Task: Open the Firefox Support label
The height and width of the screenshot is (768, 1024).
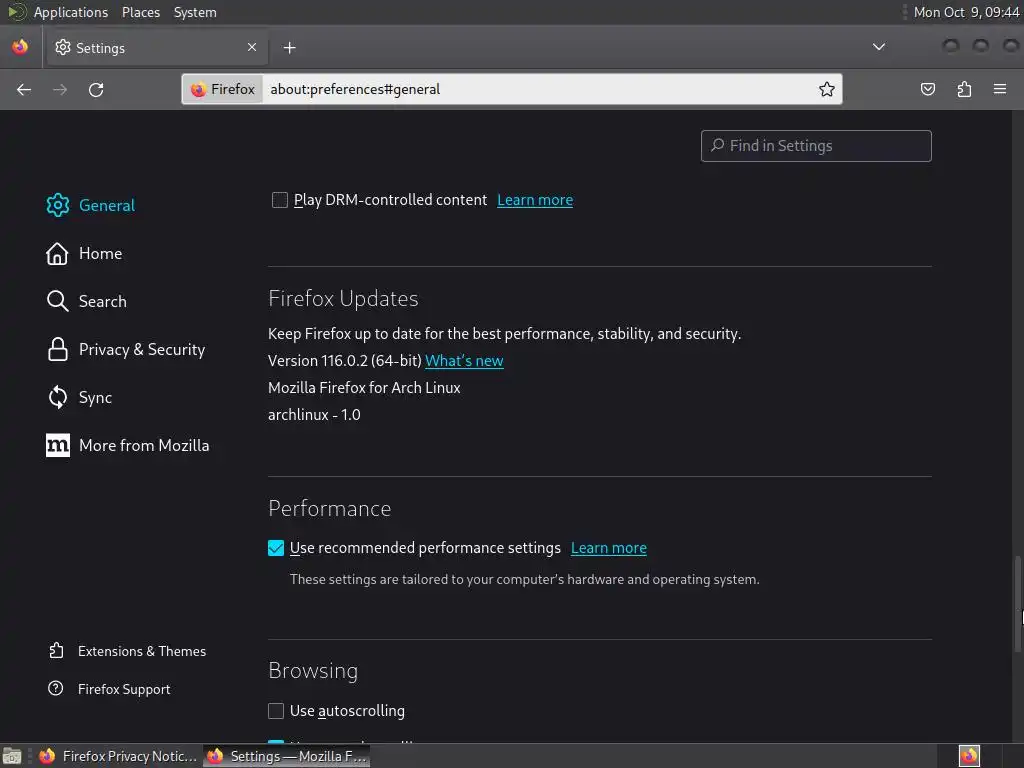Action: (124, 689)
